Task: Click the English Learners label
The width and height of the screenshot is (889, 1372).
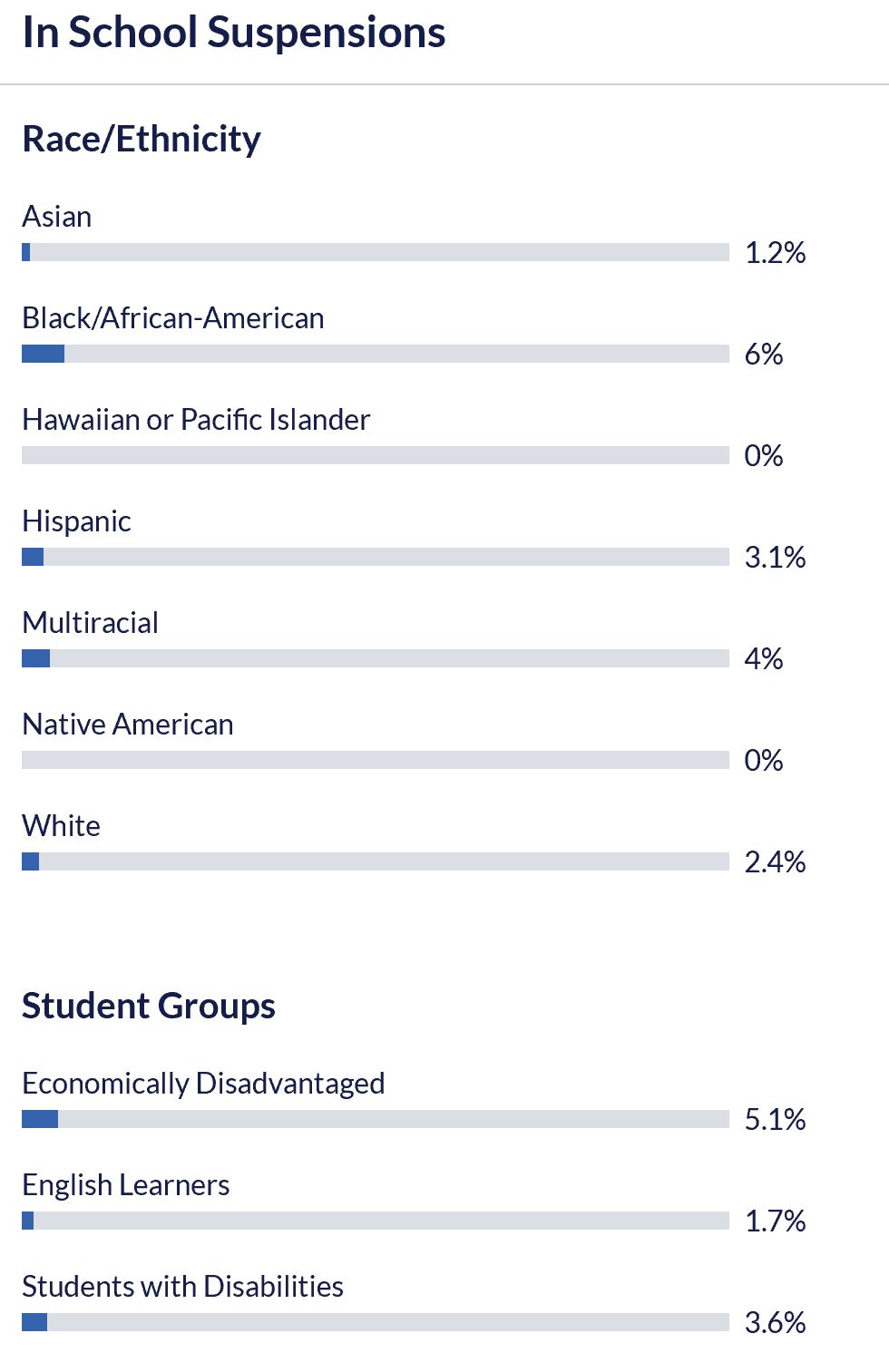Action: 125,1185
